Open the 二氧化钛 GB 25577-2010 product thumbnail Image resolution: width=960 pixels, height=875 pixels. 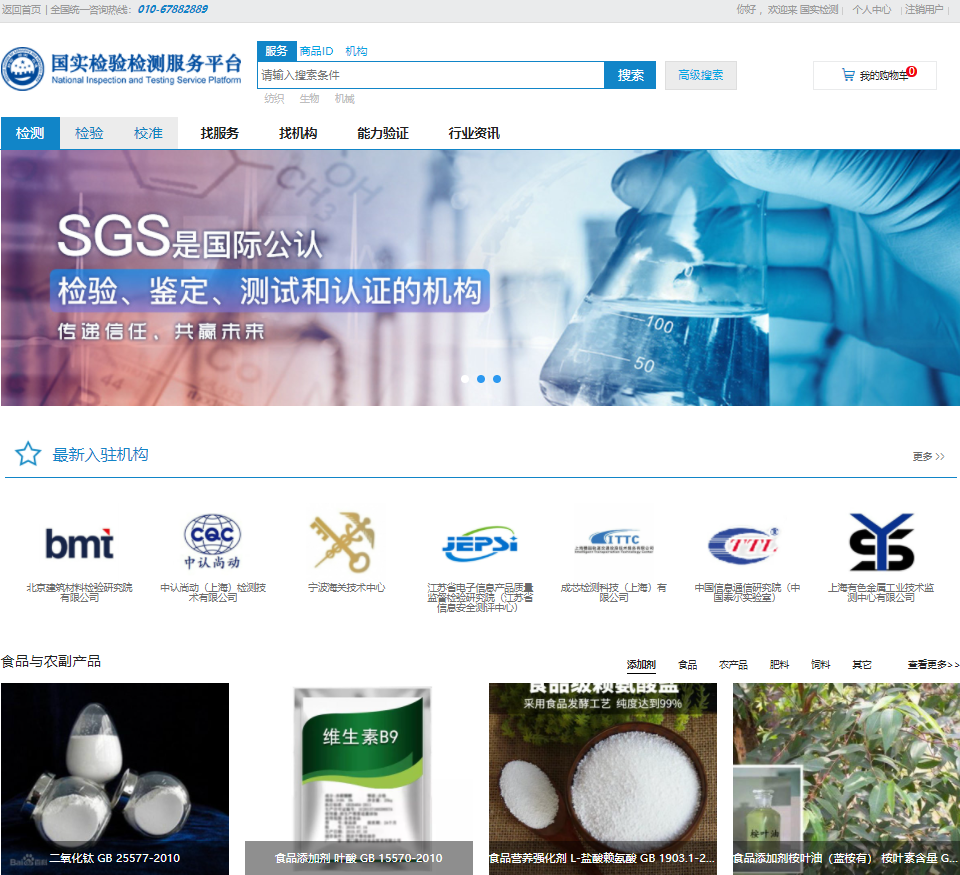114,778
